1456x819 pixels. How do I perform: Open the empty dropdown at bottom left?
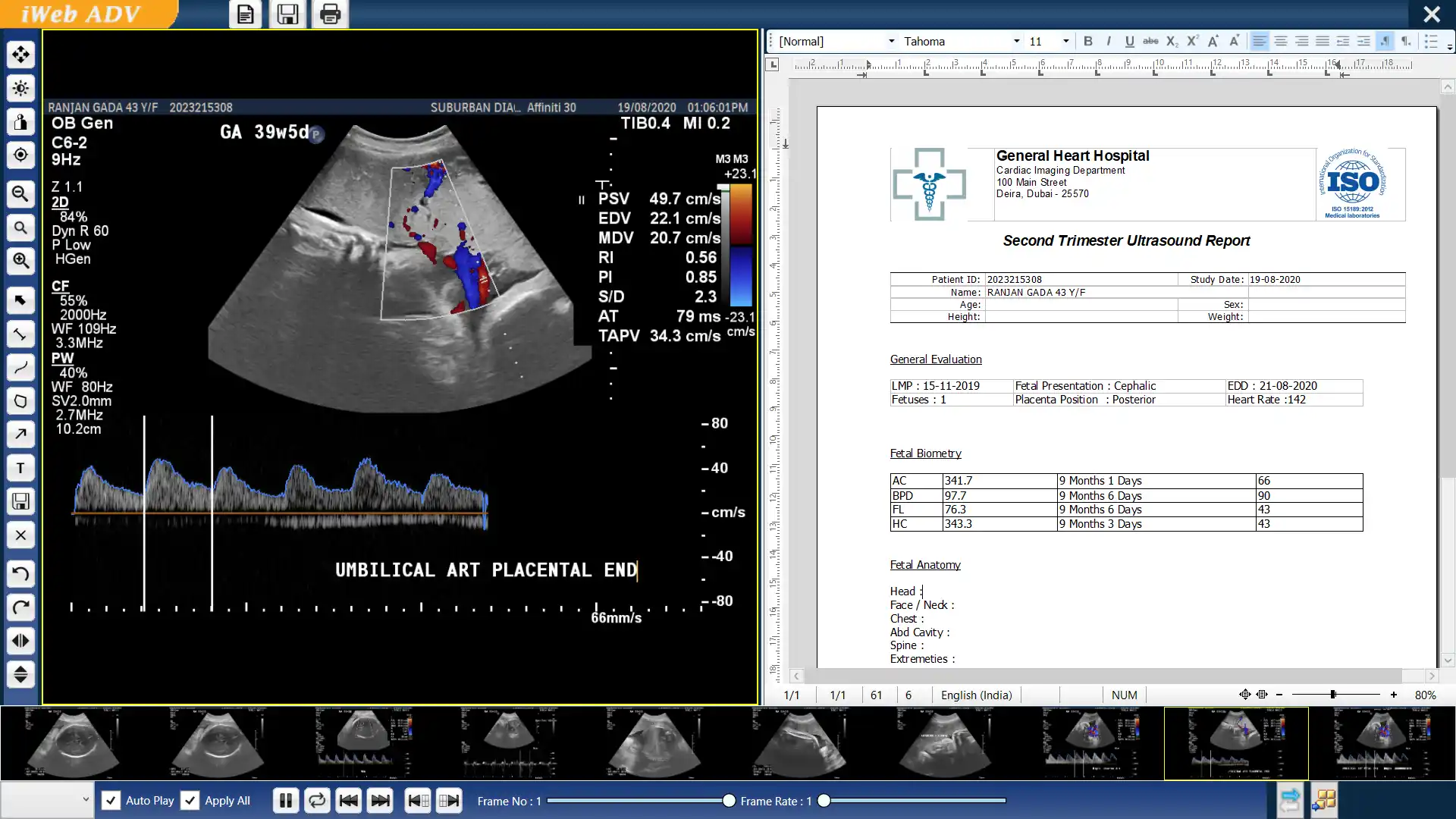(x=47, y=799)
